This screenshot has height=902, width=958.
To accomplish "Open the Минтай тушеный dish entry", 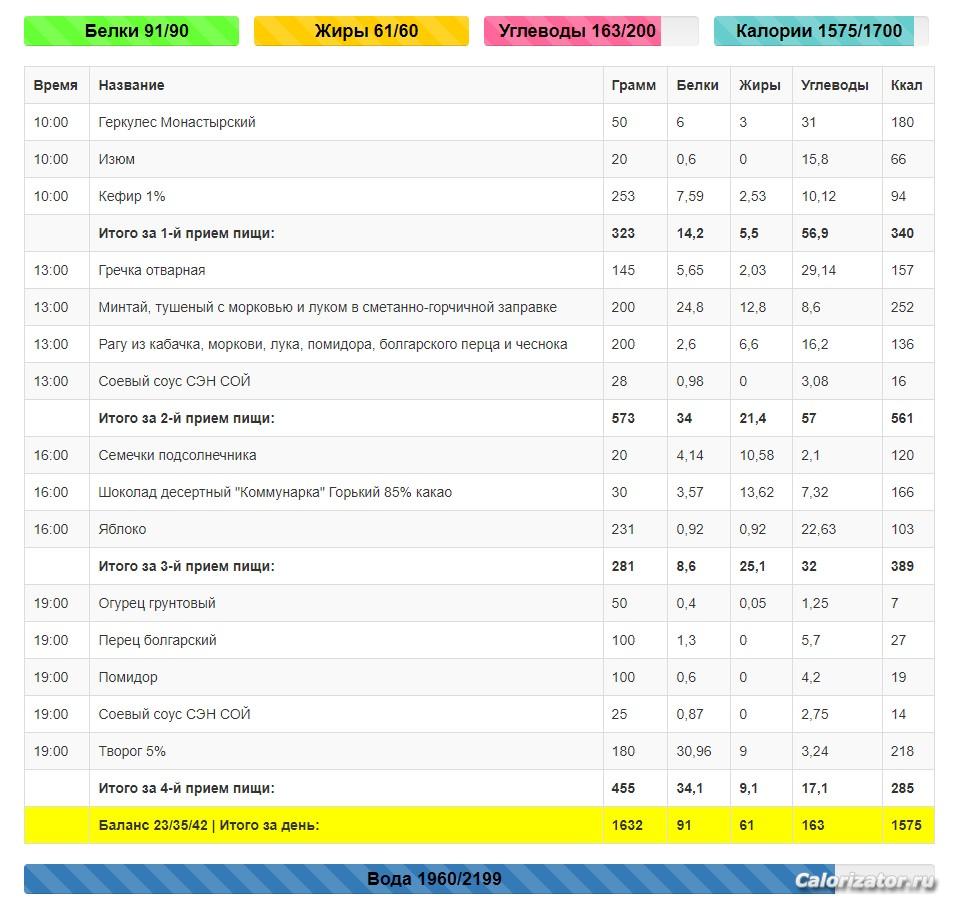I will pyautogui.click(x=327, y=307).
